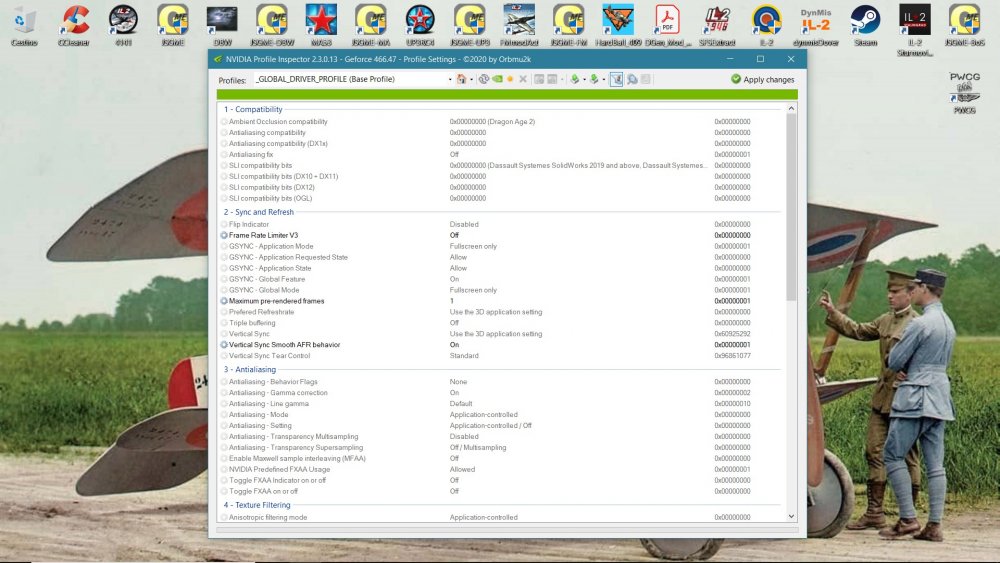The width and height of the screenshot is (1000, 563).
Task: Open the export profiles dropdown arrow
Action: point(584,80)
